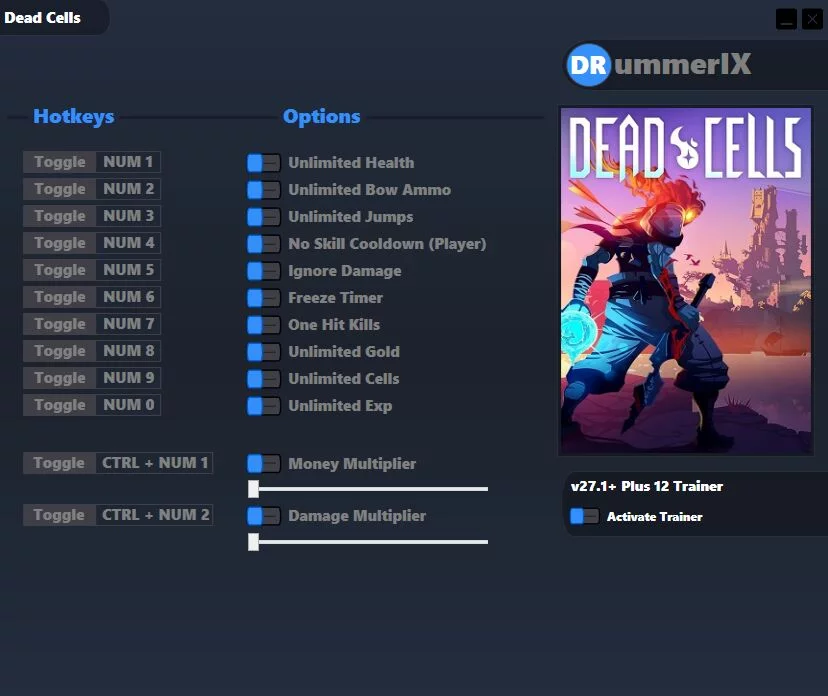Select the NUM 4 hotkey field
Viewport: 828px width, 696px height.
click(128, 243)
